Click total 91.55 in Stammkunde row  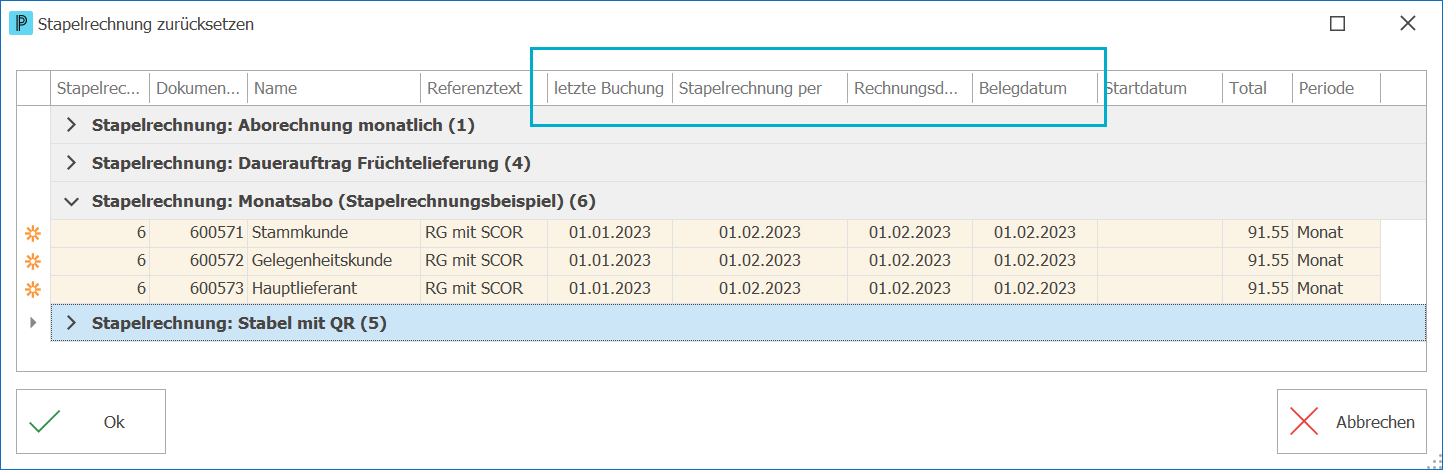pyautogui.click(x=1268, y=233)
